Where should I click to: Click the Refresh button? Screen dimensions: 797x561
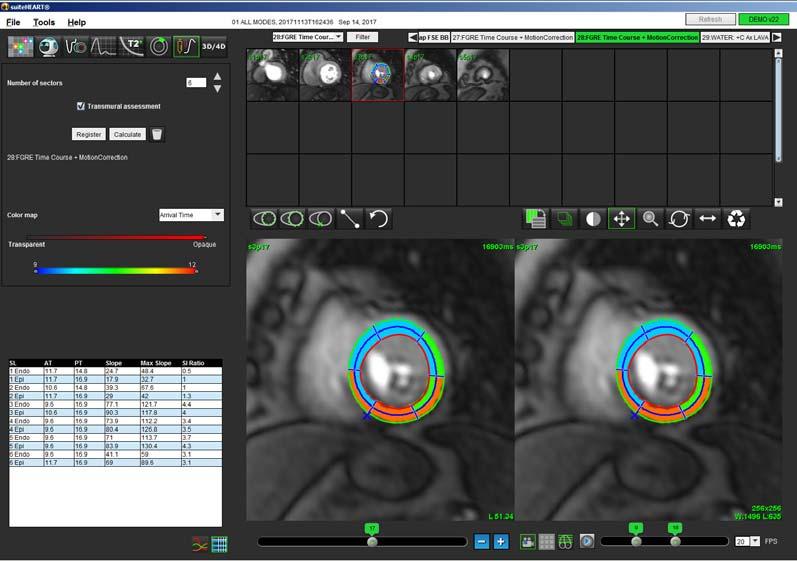pyautogui.click(x=710, y=19)
